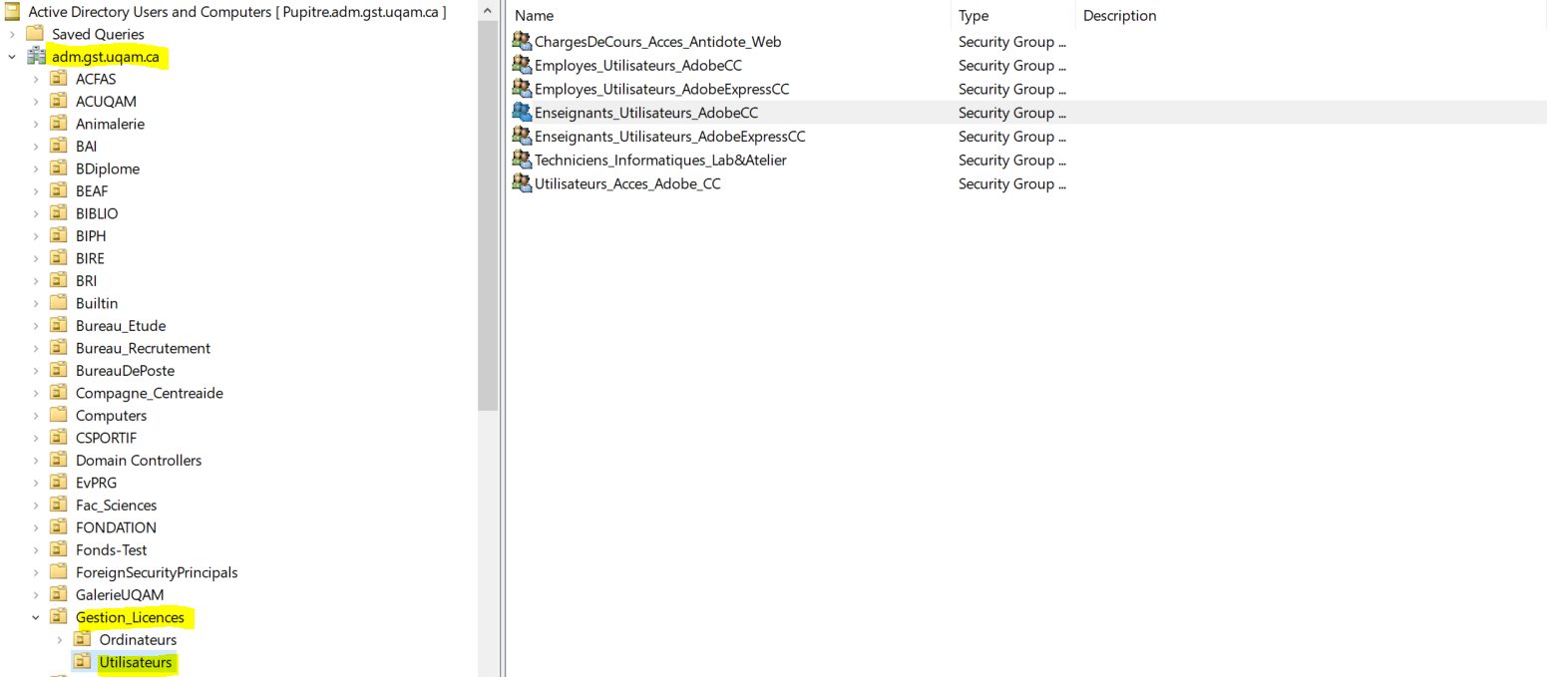Collapse the Gestion_Licences node

point(36,617)
